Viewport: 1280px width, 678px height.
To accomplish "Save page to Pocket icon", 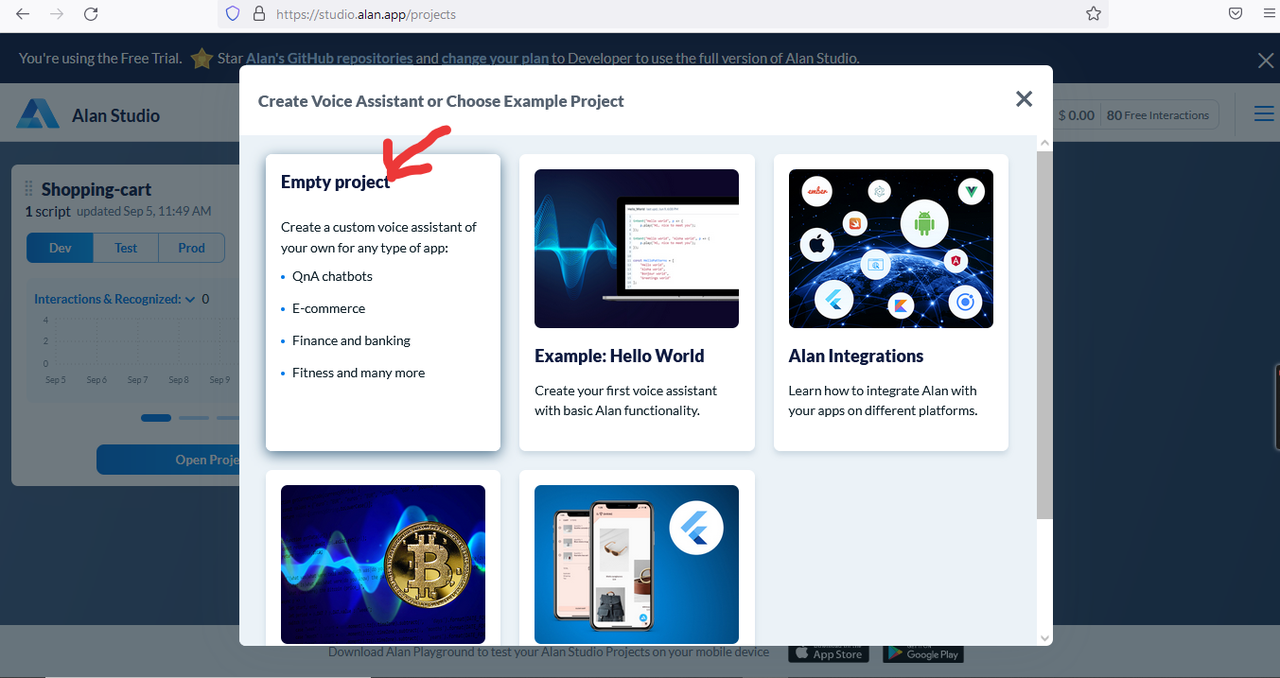I will (1236, 14).
